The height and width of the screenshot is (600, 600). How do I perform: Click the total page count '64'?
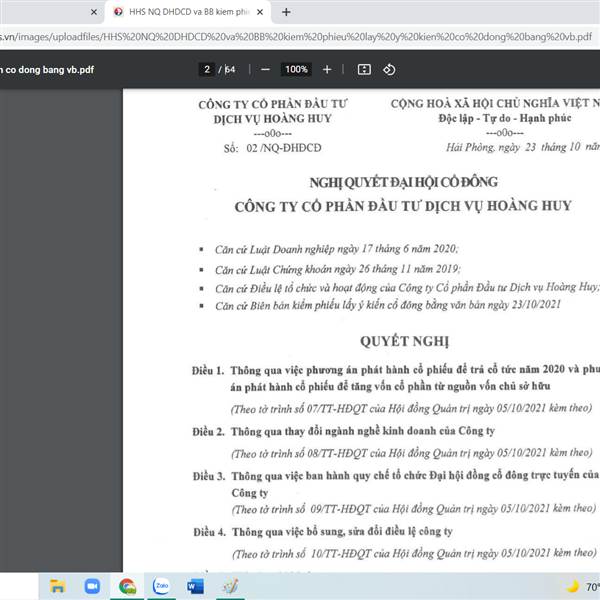point(230,70)
